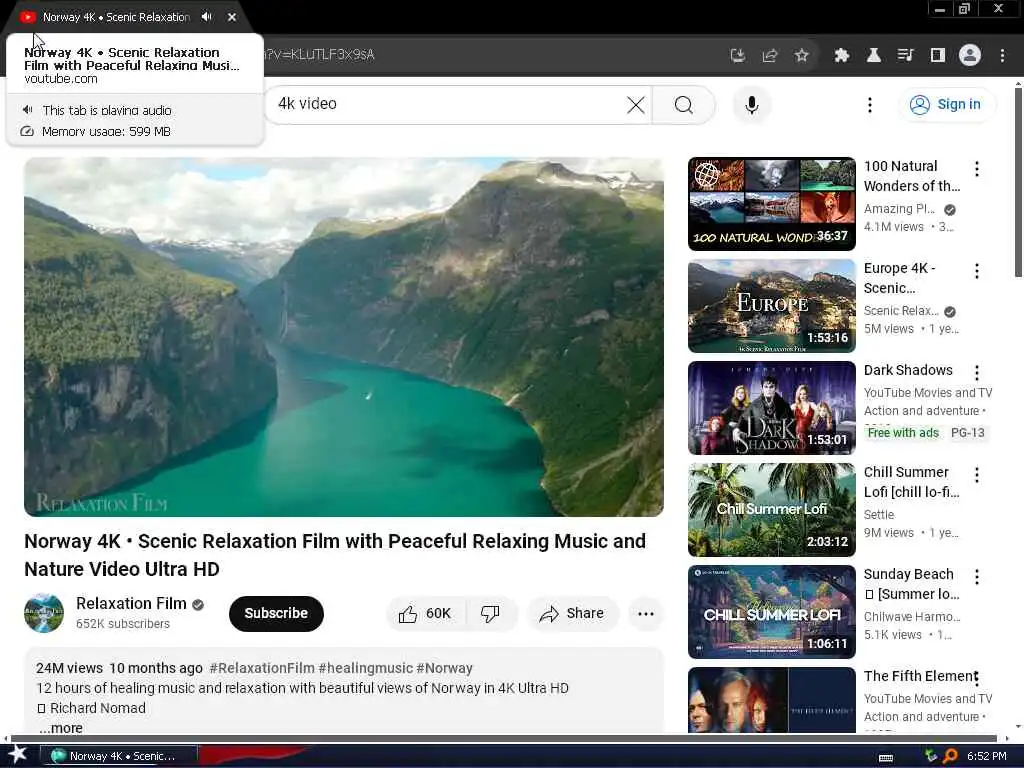
Task: Open the Chrome three-dot menu
Action: click(1002, 56)
